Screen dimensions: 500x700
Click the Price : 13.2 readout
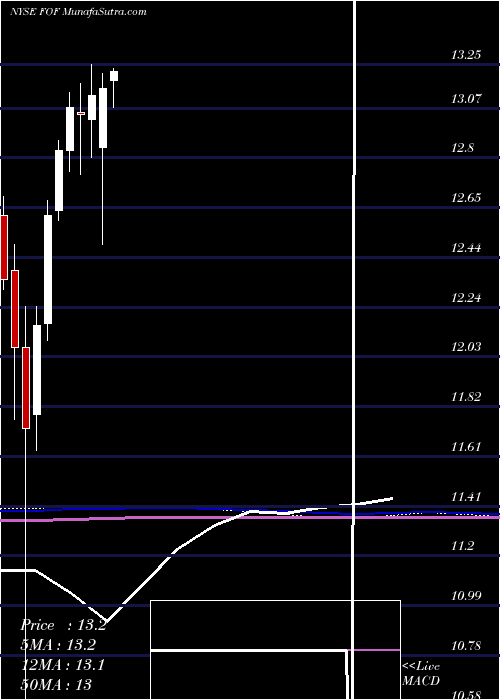pyautogui.click(x=63, y=625)
